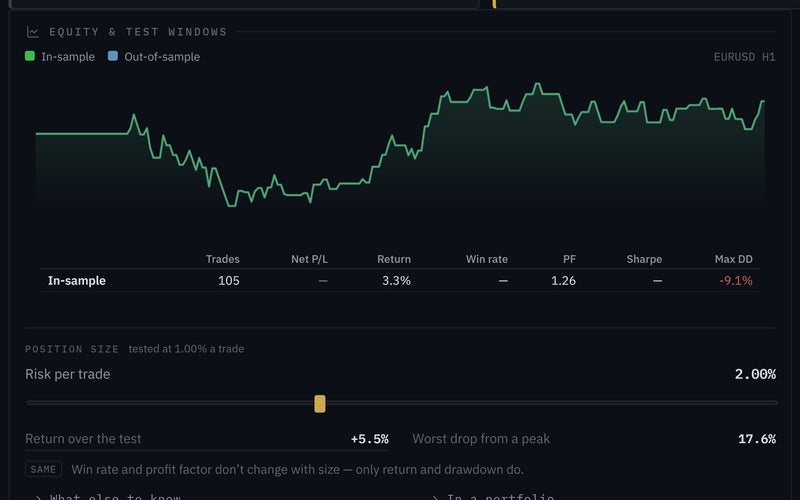
Task: Click the Max DD column header
Action: point(734,259)
